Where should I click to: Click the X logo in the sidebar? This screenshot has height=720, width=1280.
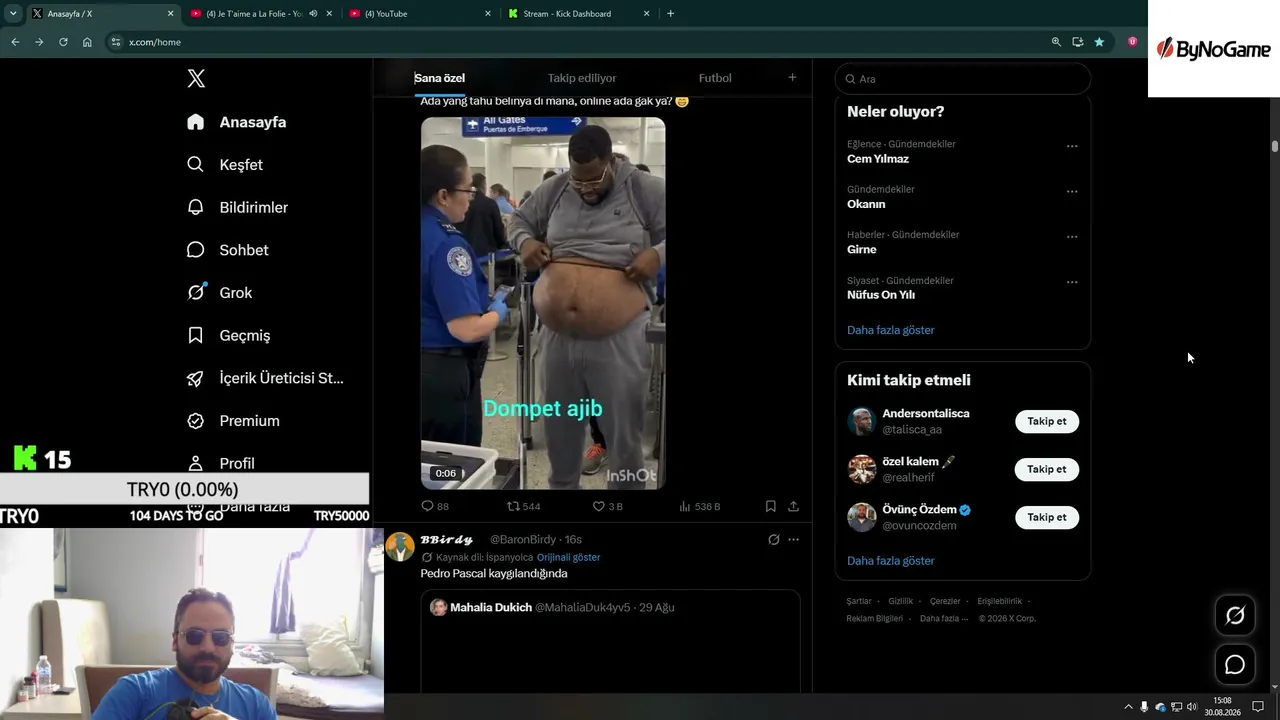[x=196, y=79]
